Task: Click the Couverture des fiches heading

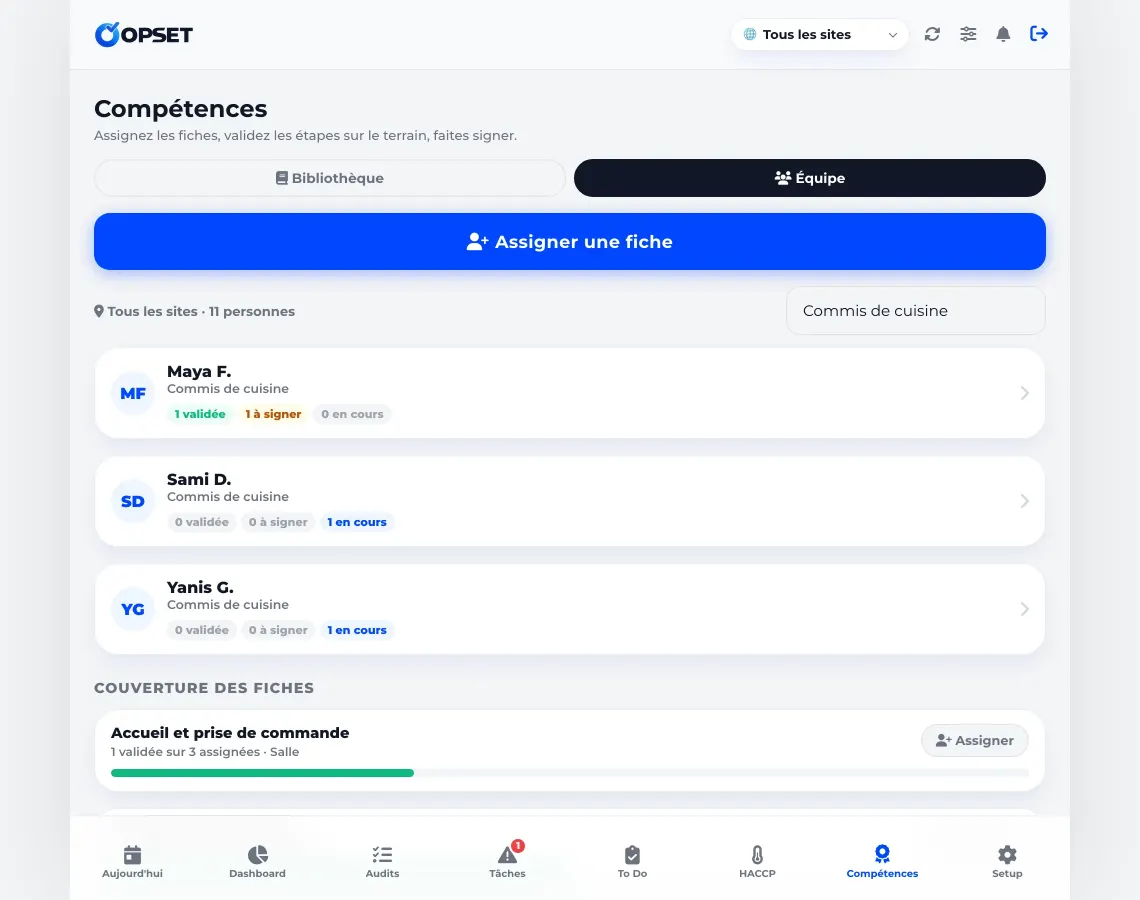Action: (204, 688)
